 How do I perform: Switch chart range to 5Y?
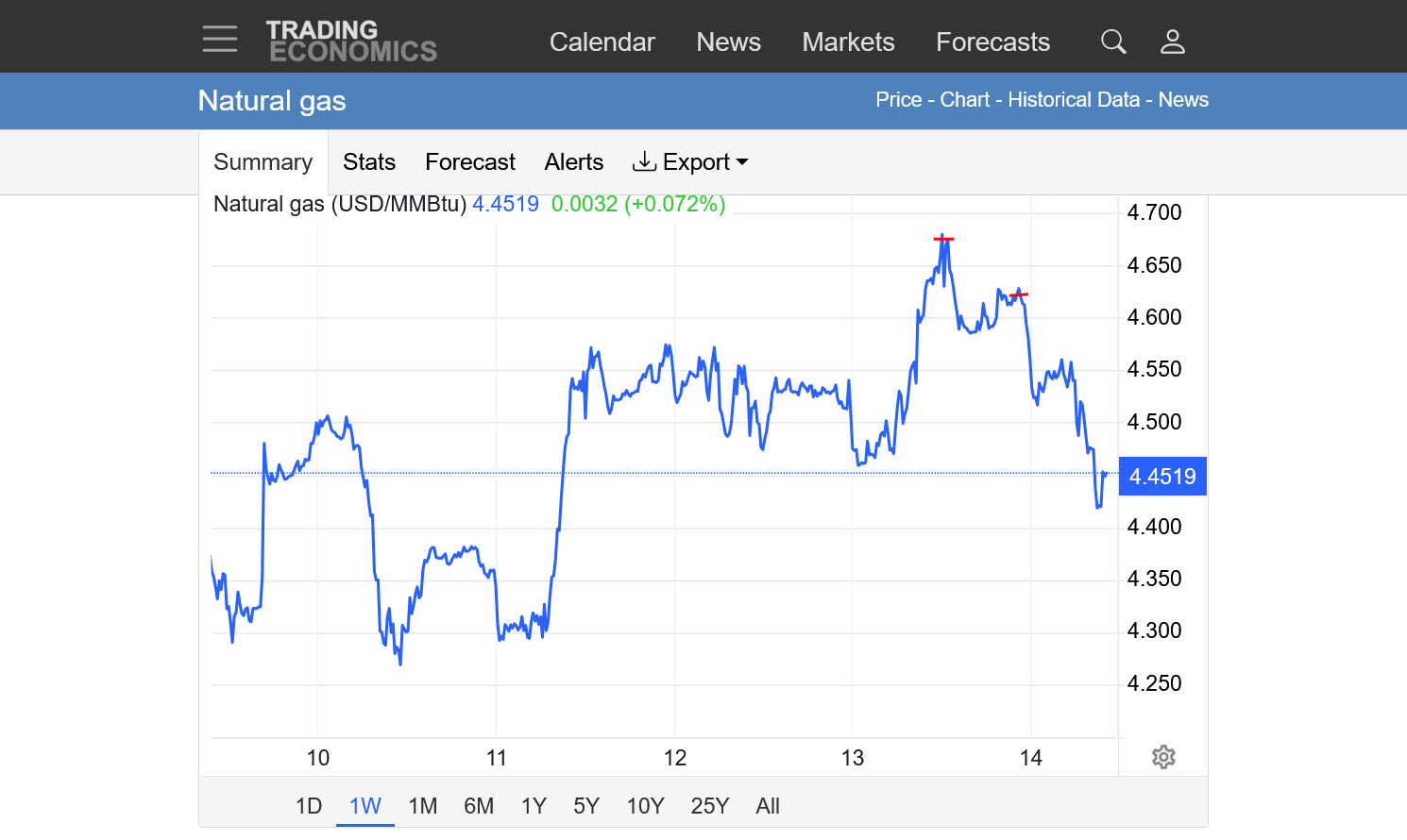586,806
